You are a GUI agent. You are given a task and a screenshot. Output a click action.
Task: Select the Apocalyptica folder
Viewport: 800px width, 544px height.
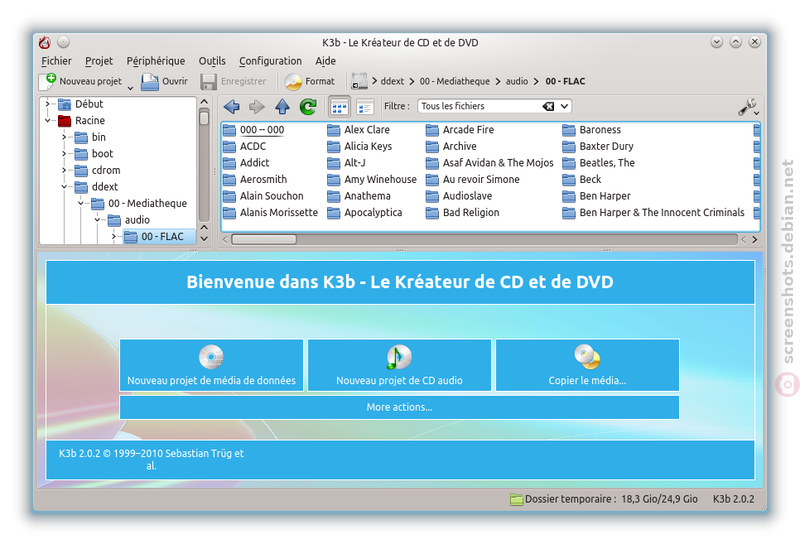[x=364, y=213]
